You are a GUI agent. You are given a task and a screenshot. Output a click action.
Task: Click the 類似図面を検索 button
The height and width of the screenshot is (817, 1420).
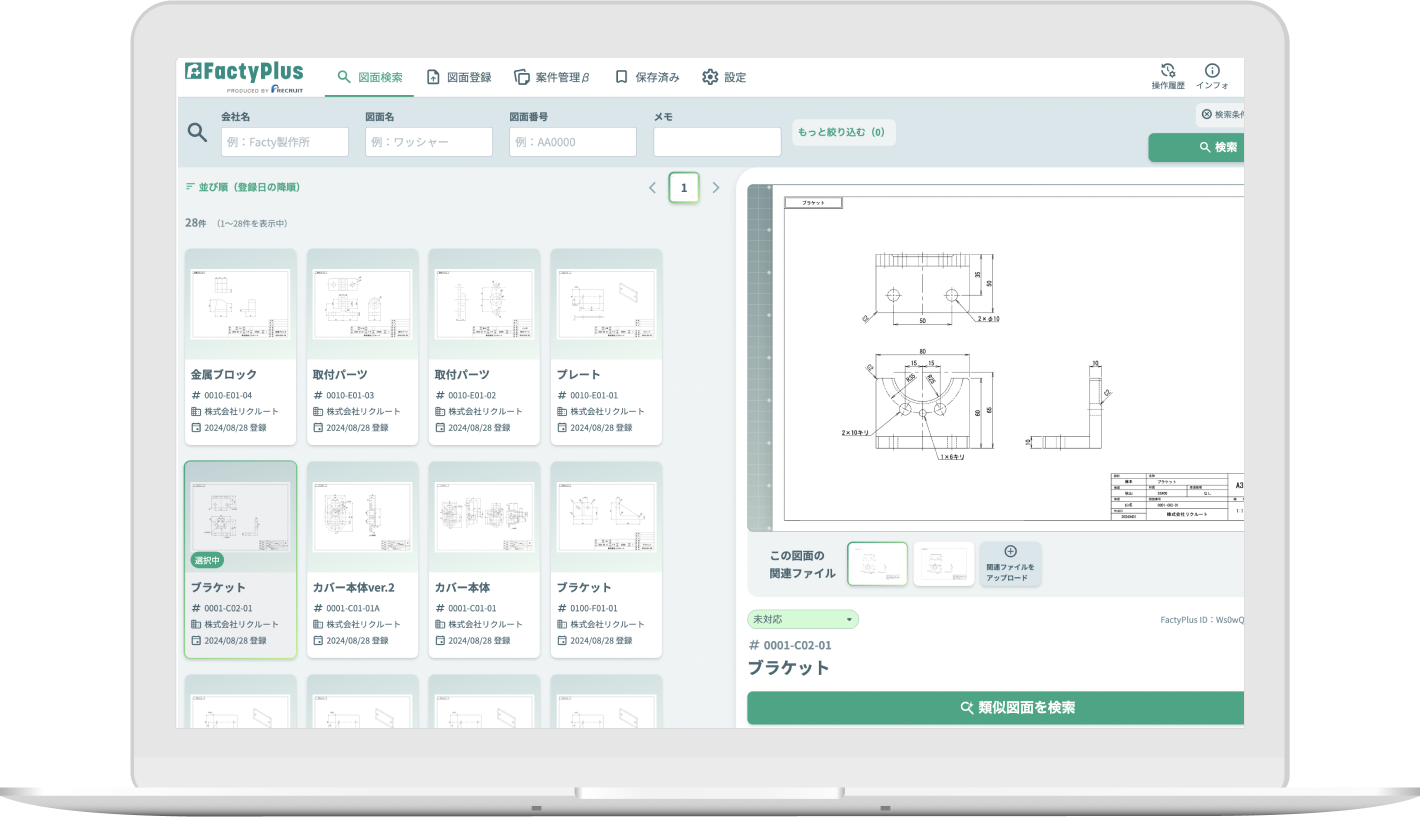point(996,707)
